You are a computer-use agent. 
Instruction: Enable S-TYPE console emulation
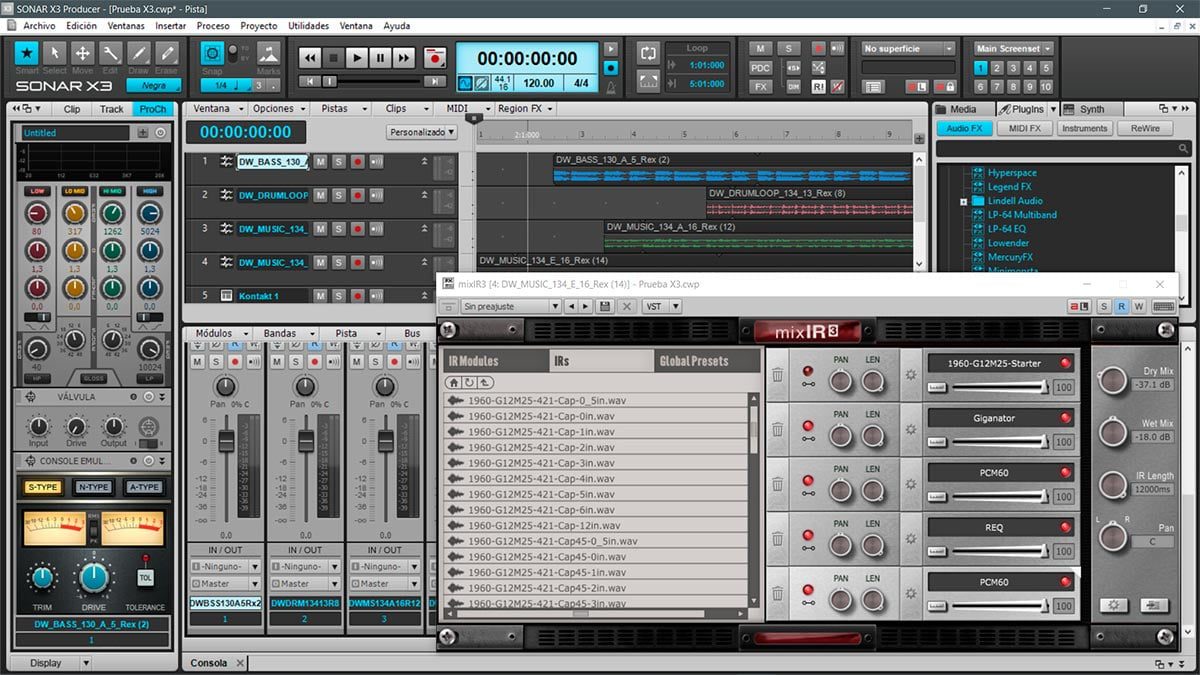(x=41, y=487)
